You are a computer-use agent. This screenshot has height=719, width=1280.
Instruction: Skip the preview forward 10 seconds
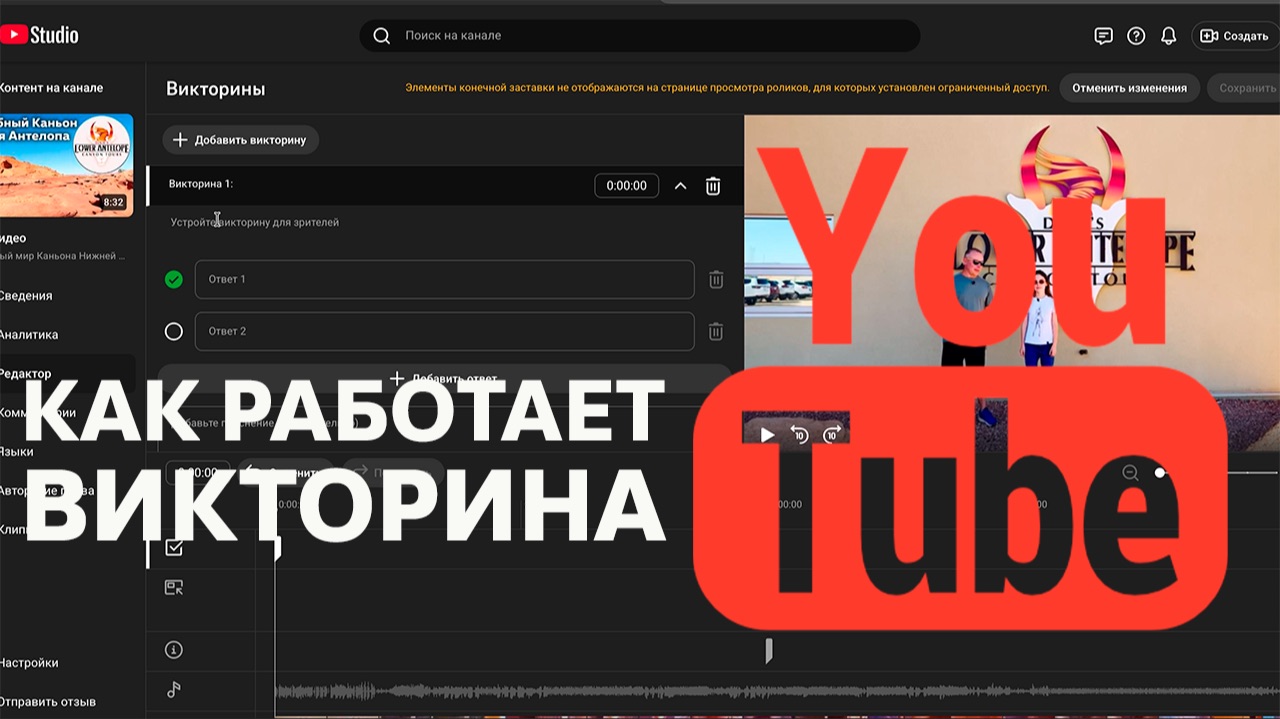(832, 434)
